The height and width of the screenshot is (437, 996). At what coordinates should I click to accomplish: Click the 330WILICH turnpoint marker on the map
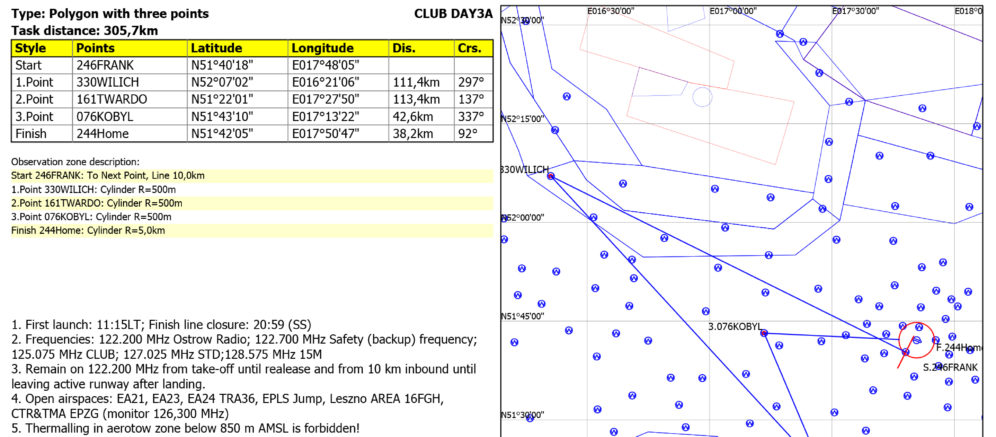(x=550, y=177)
